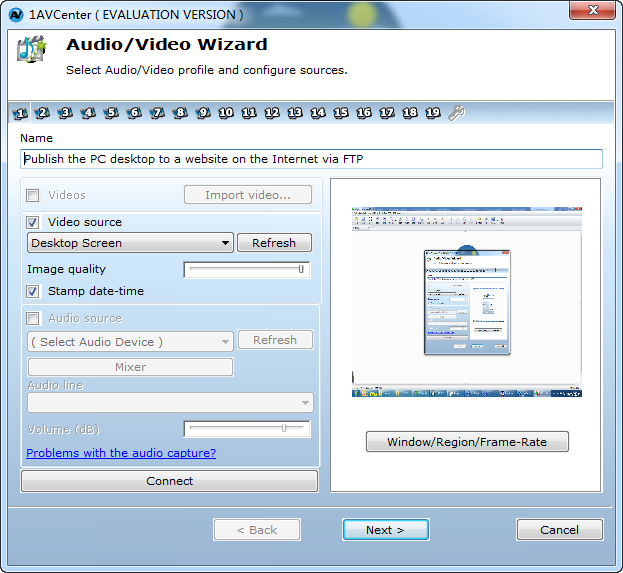Click the Audio/Video Wizard header icon

31,49
